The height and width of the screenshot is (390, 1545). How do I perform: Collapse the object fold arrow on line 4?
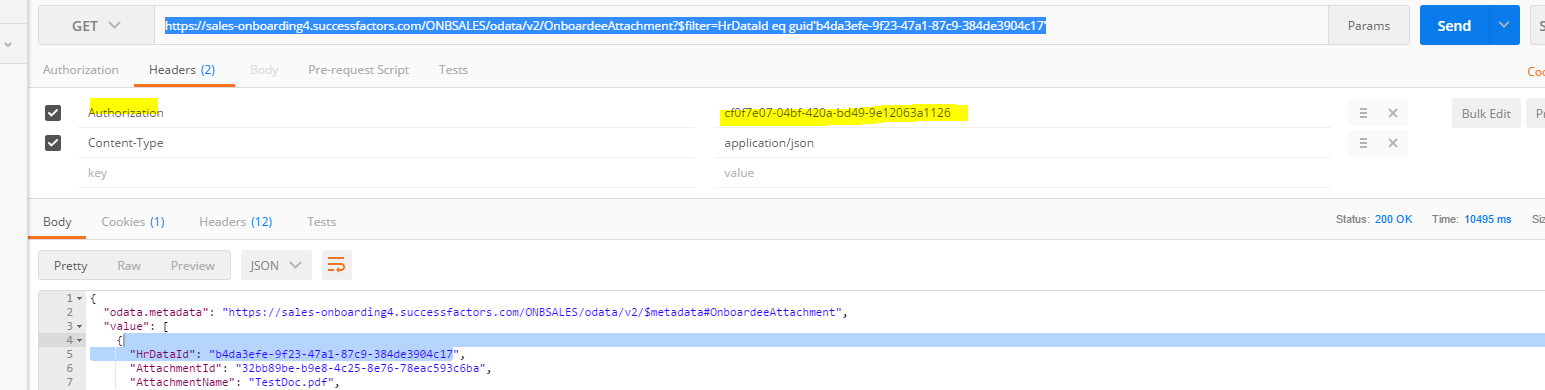click(79, 340)
